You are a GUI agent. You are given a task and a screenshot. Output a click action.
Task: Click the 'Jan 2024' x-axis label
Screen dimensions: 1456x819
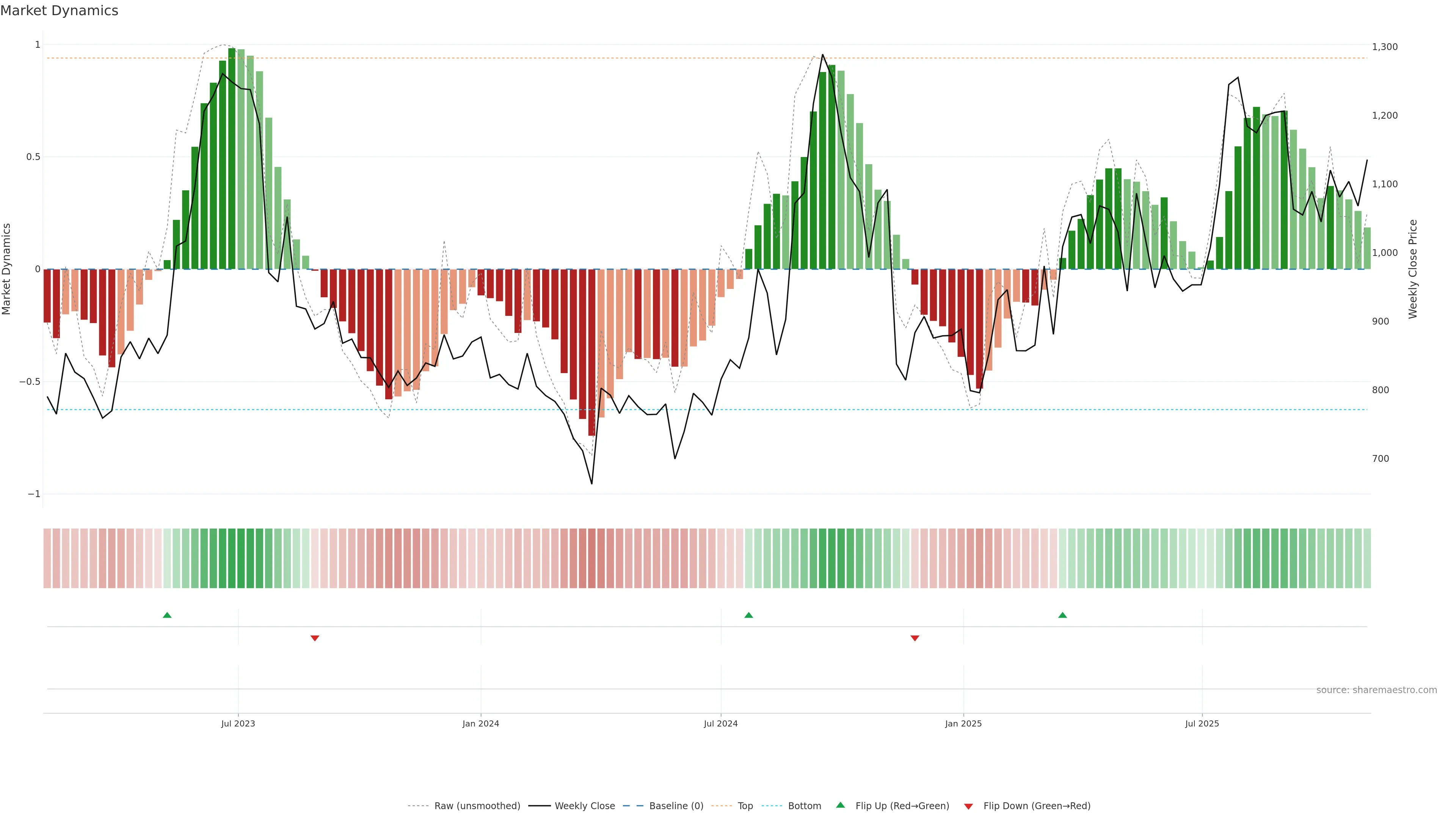point(480,723)
